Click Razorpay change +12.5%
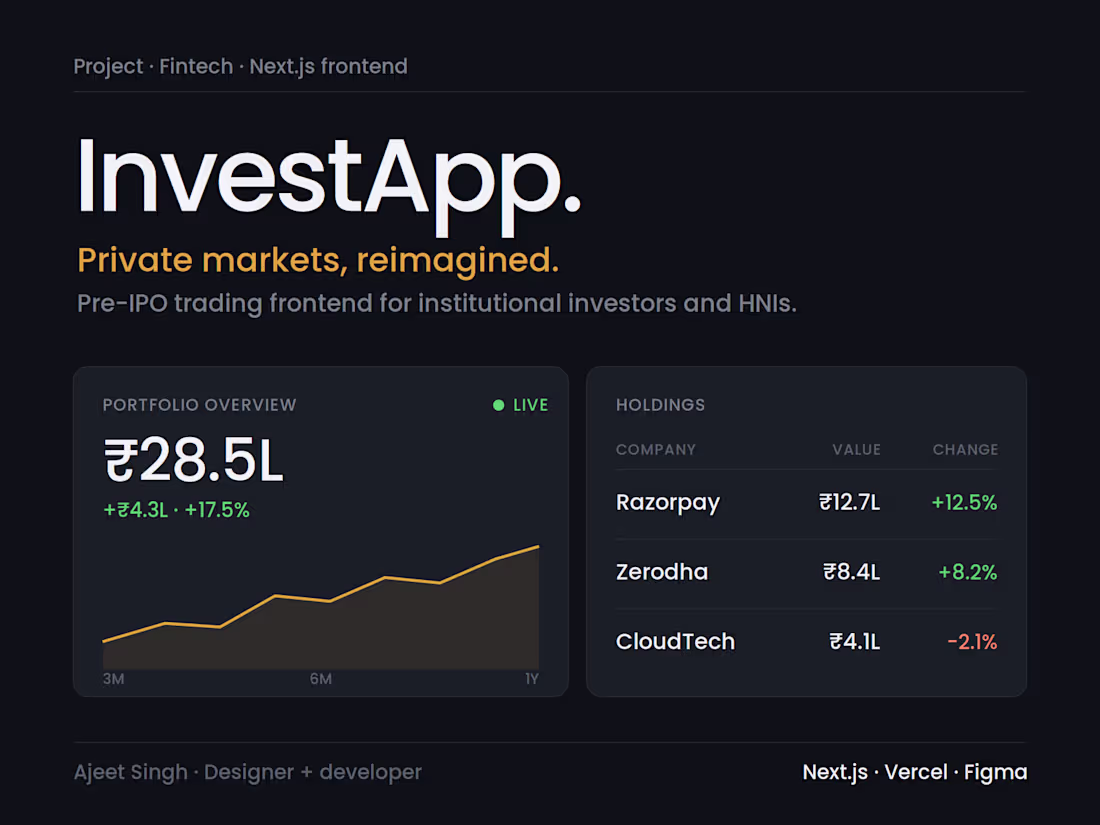The width and height of the screenshot is (1100, 825). pyautogui.click(x=964, y=502)
